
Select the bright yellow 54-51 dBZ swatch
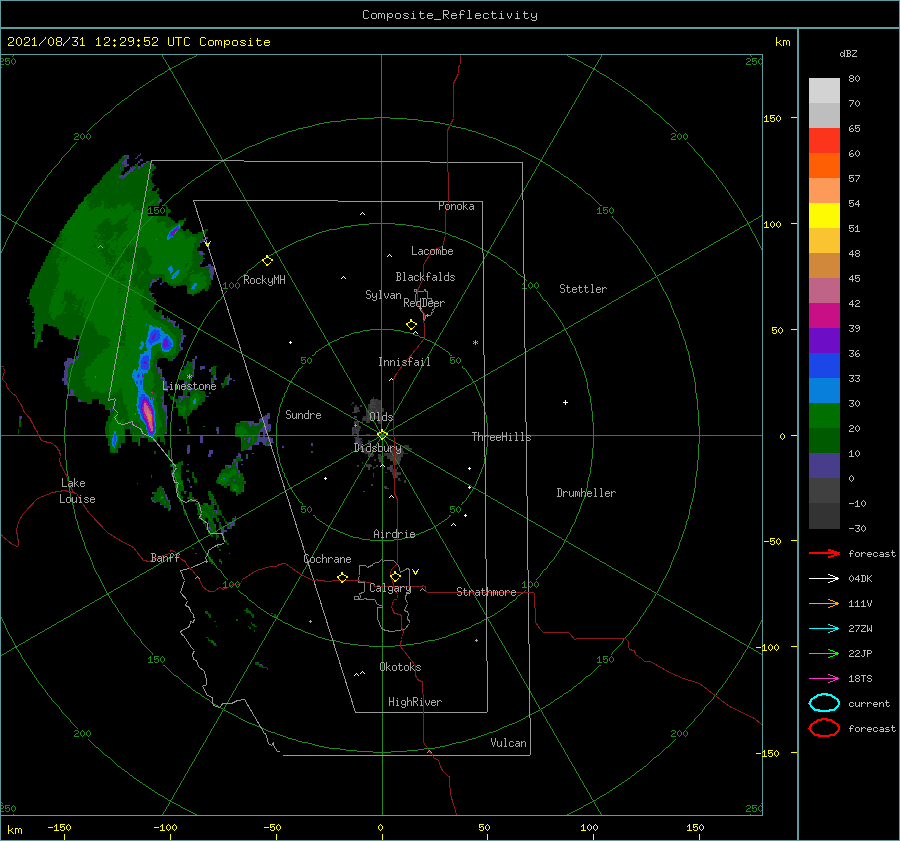(x=824, y=216)
